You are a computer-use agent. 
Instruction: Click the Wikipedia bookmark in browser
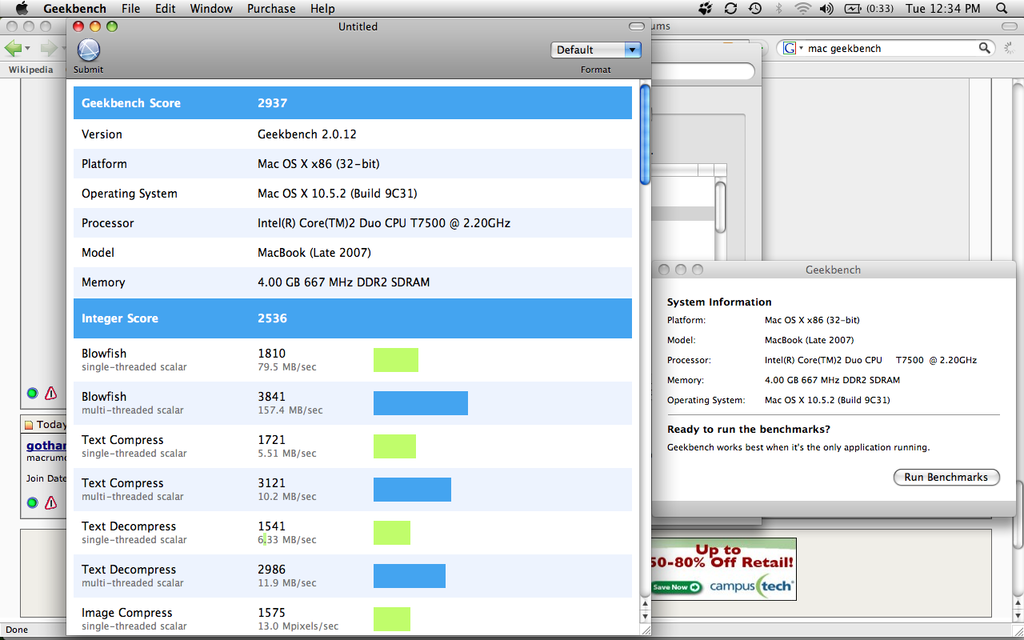pyautogui.click(x=31, y=69)
